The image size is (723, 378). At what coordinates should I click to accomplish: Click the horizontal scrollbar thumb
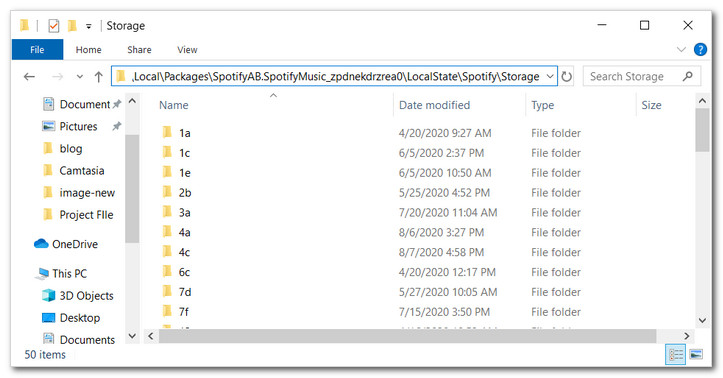408,336
